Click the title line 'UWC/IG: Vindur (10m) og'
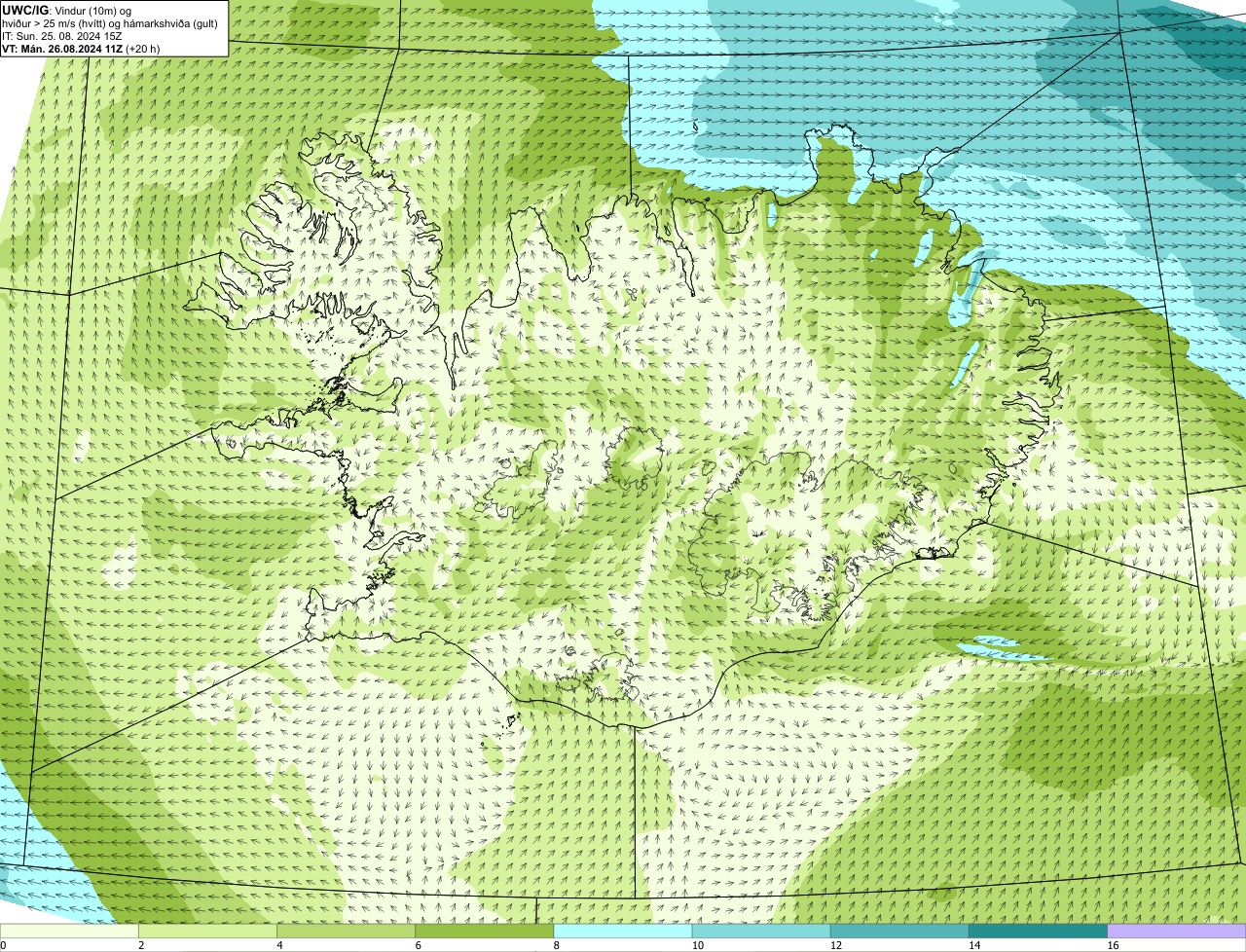 66,10
